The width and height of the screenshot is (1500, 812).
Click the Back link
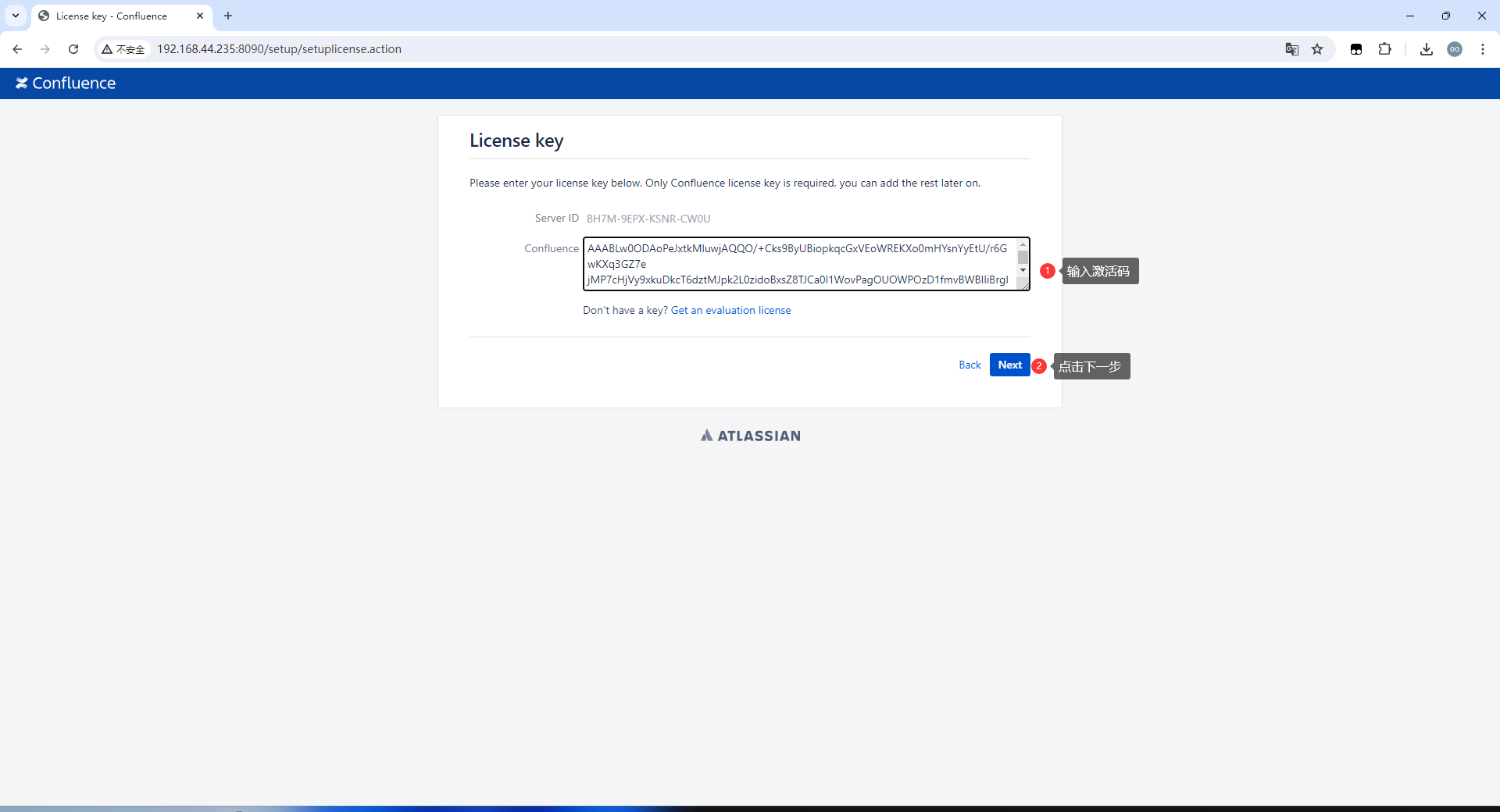click(x=970, y=365)
